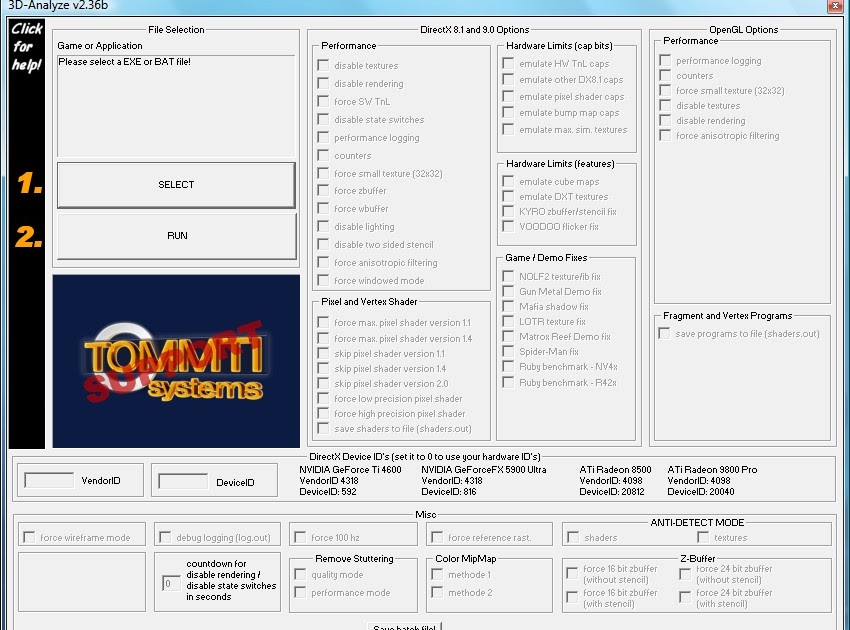Check 'force low precision pixel shader'
850x630 pixels.
pos(323,398)
